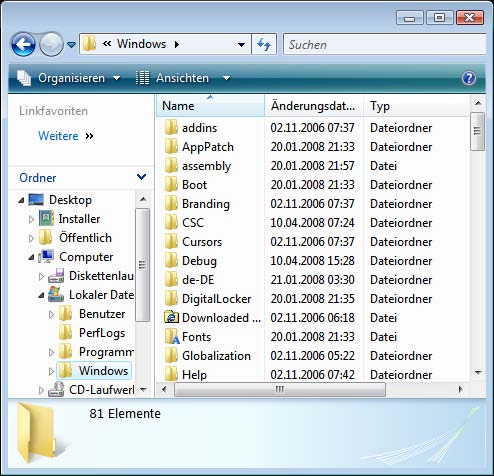The image size is (494, 476).
Task: Collapse the Lokaler Datenträger tree node
Action: point(41,295)
